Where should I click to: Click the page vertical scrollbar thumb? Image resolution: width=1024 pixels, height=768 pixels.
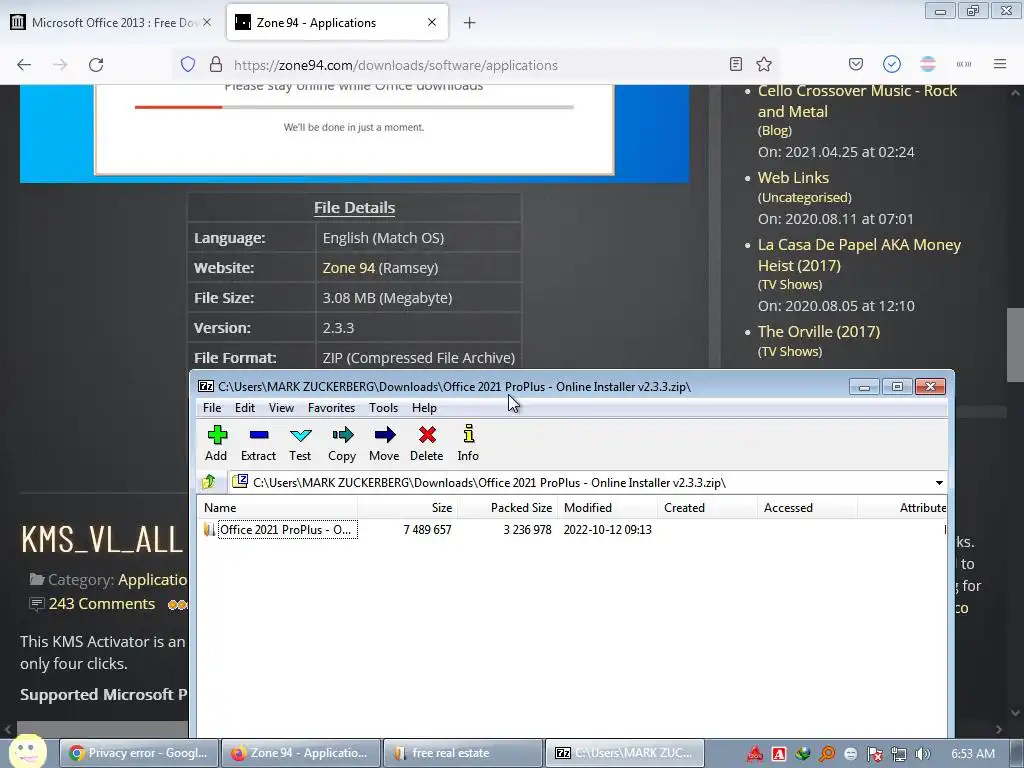coord(1015,344)
